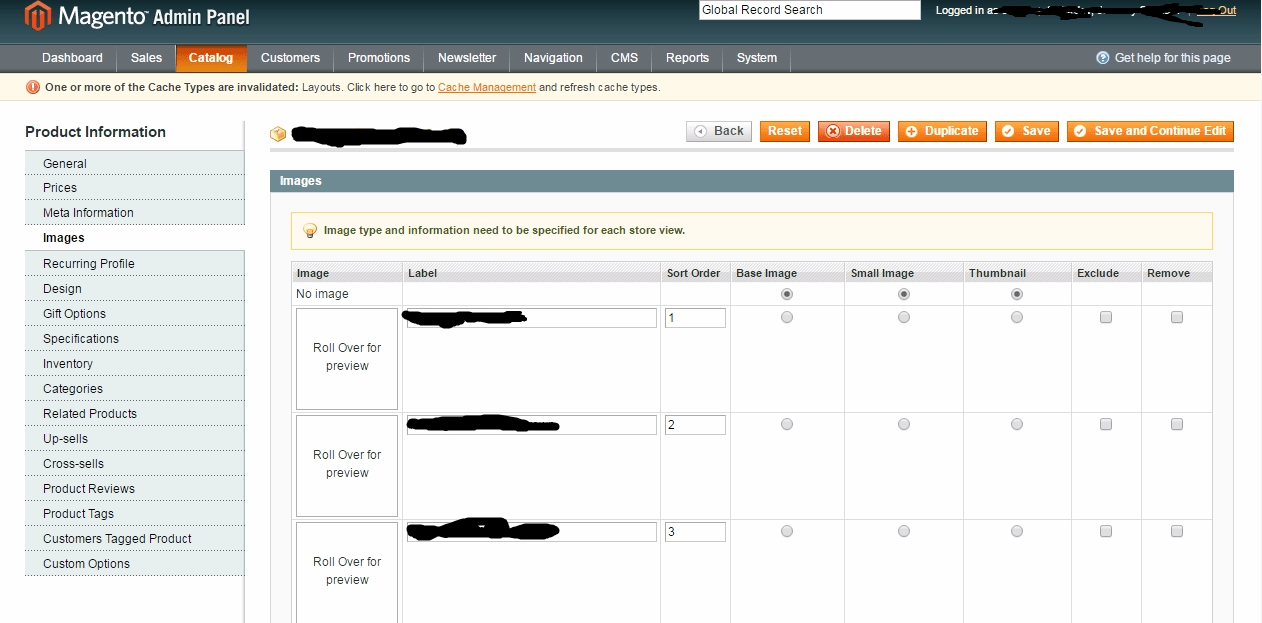Switch to the Inventory tab
Image resolution: width=1262 pixels, height=623 pixels.
68,364
